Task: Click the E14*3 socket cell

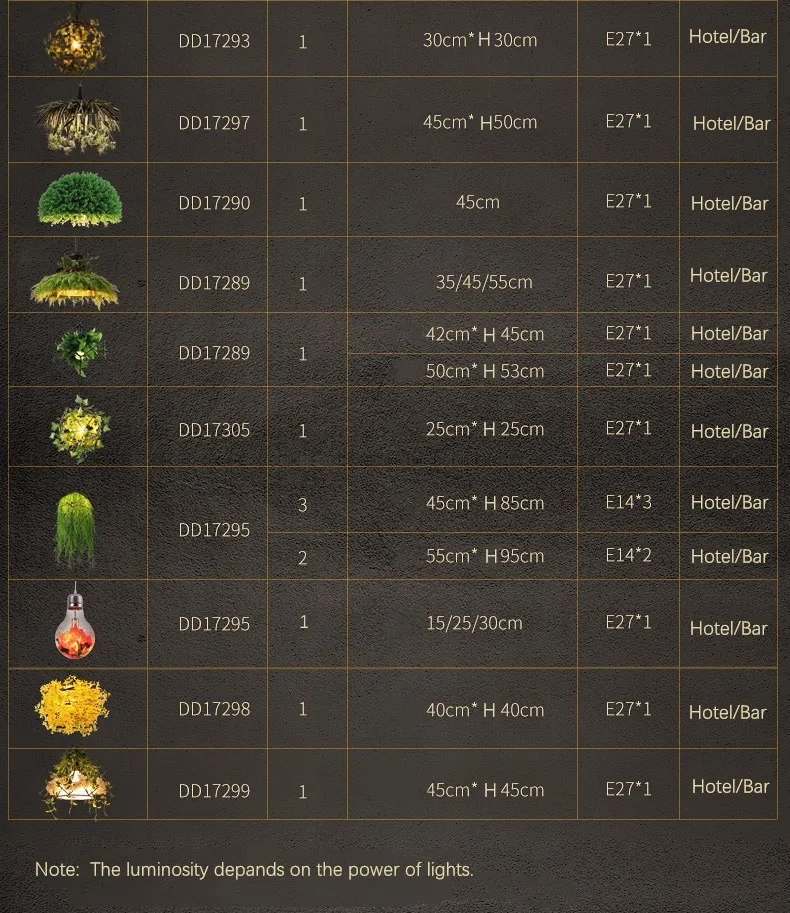Action: pos(628,502)
